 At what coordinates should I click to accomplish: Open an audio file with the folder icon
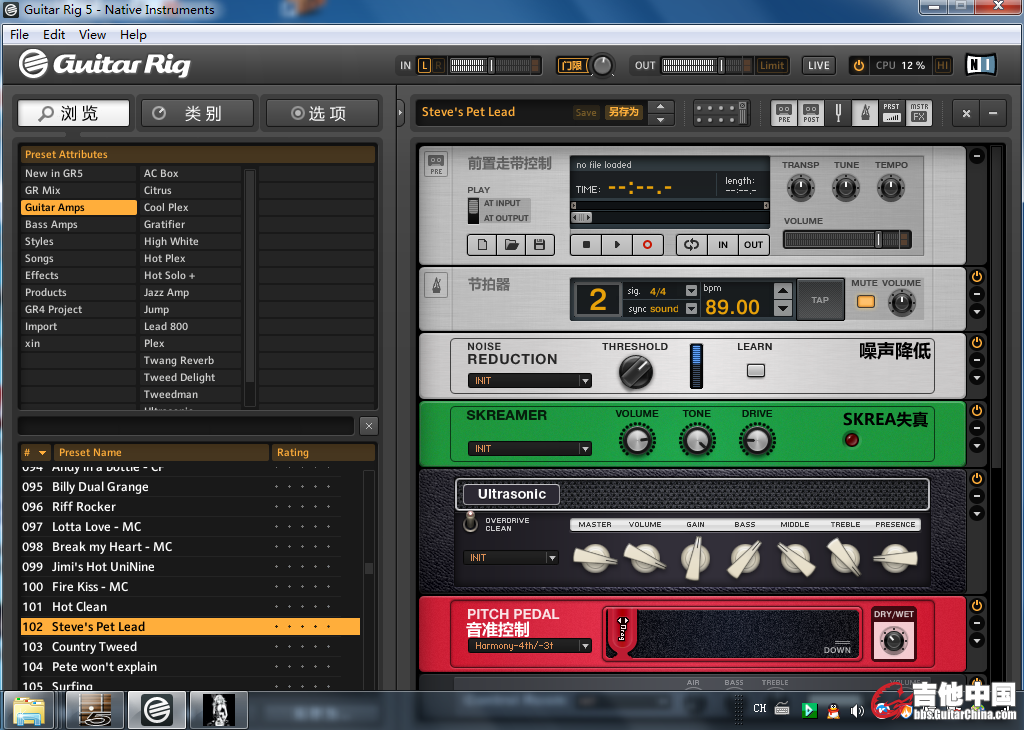tap(511, 244)
